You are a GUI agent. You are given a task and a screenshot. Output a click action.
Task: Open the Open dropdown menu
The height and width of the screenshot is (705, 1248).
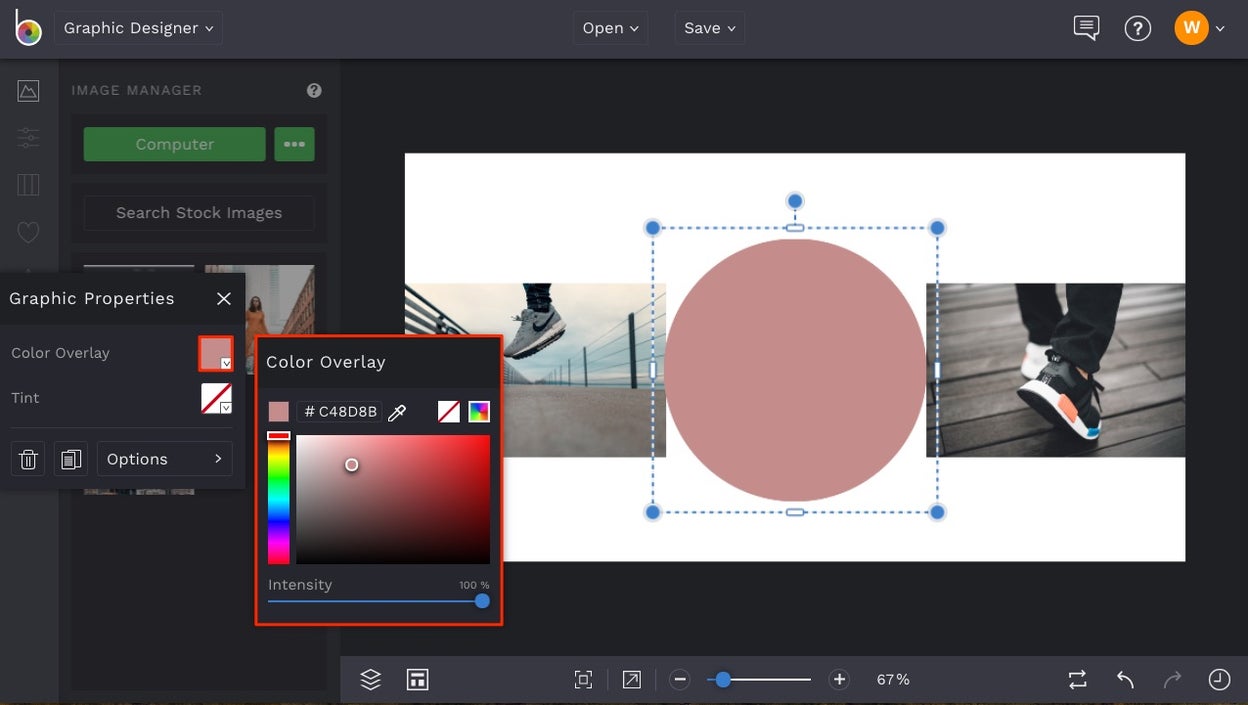(x=610, y=28)
